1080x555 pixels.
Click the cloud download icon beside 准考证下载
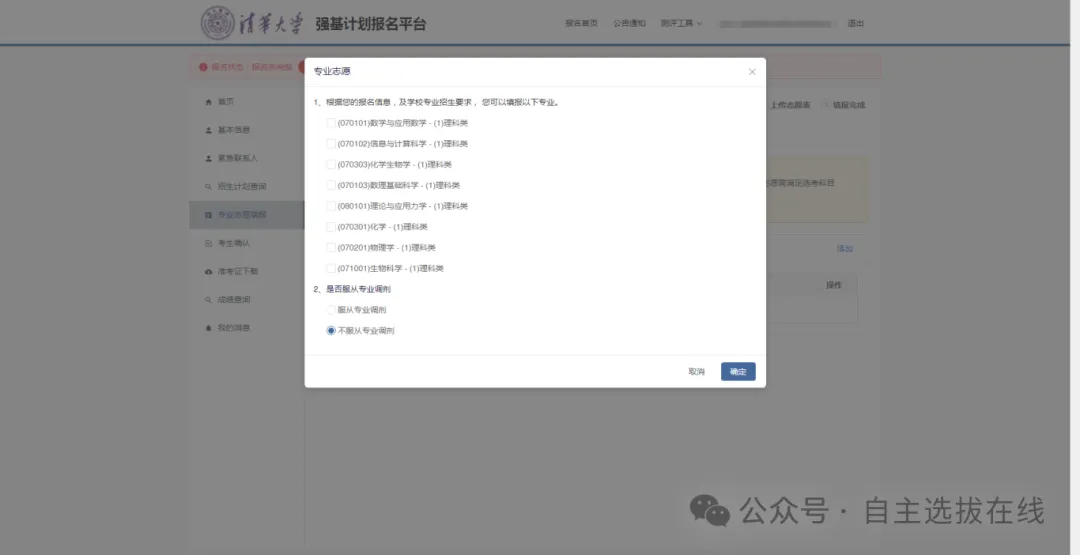208,272
